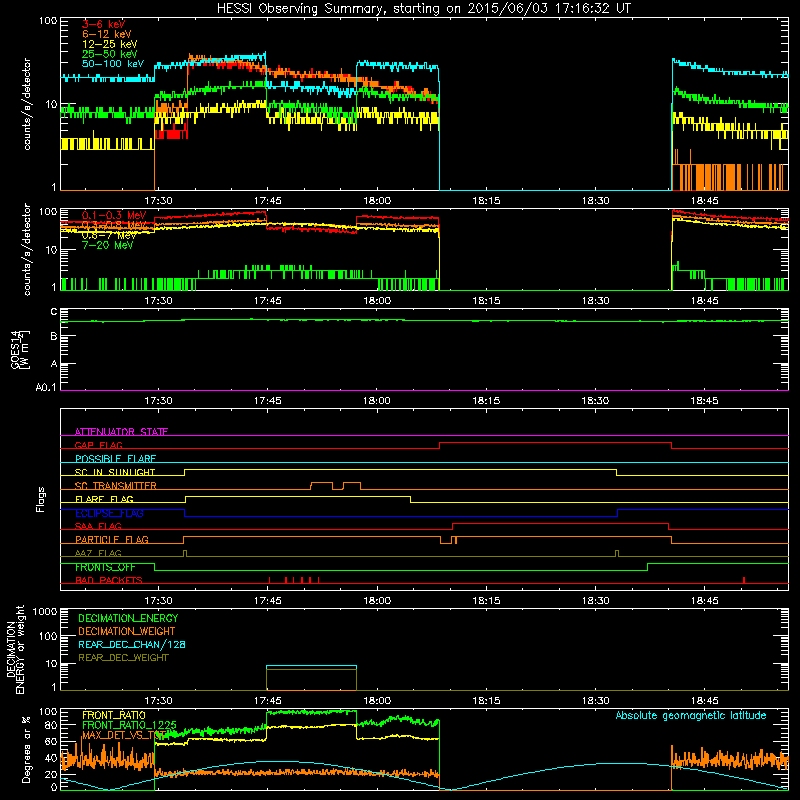Image resolution: width=800 pixels, height=800 pixels.
Task: Click the 'MAX_DET_VS_TOT' legend label
Action: (123, 735)
